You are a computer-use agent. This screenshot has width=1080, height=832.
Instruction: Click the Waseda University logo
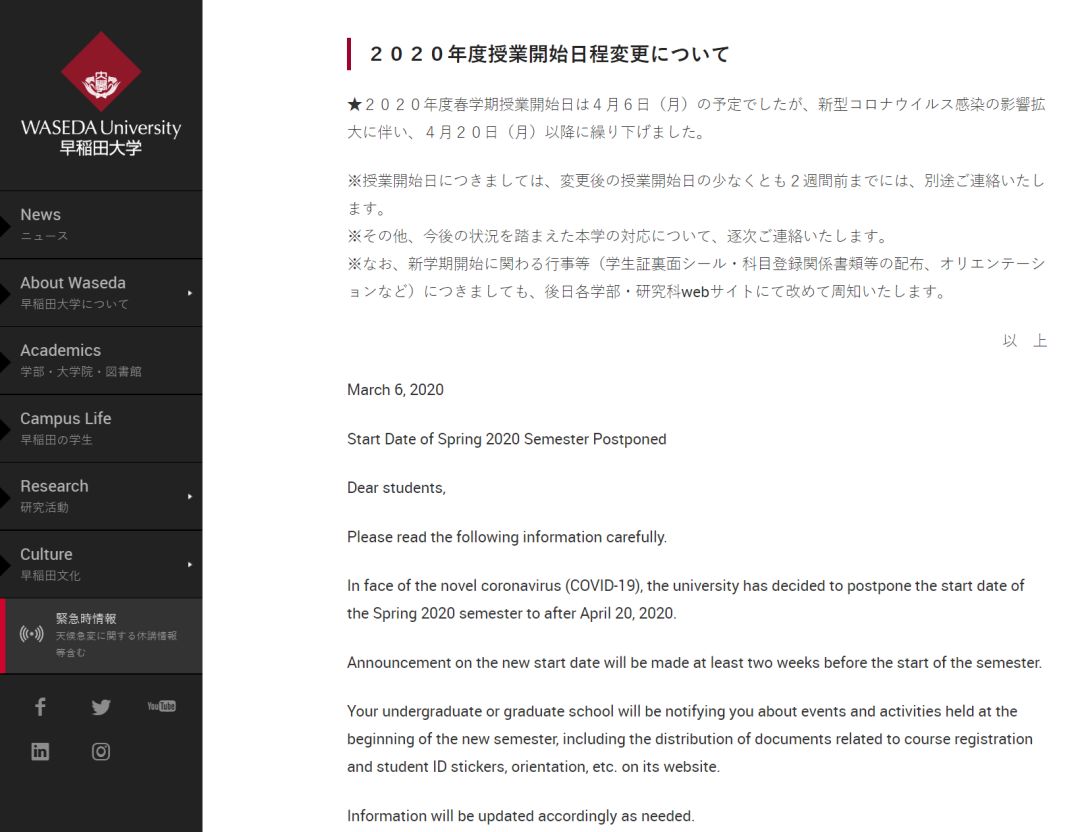click(x=101, y=94)
